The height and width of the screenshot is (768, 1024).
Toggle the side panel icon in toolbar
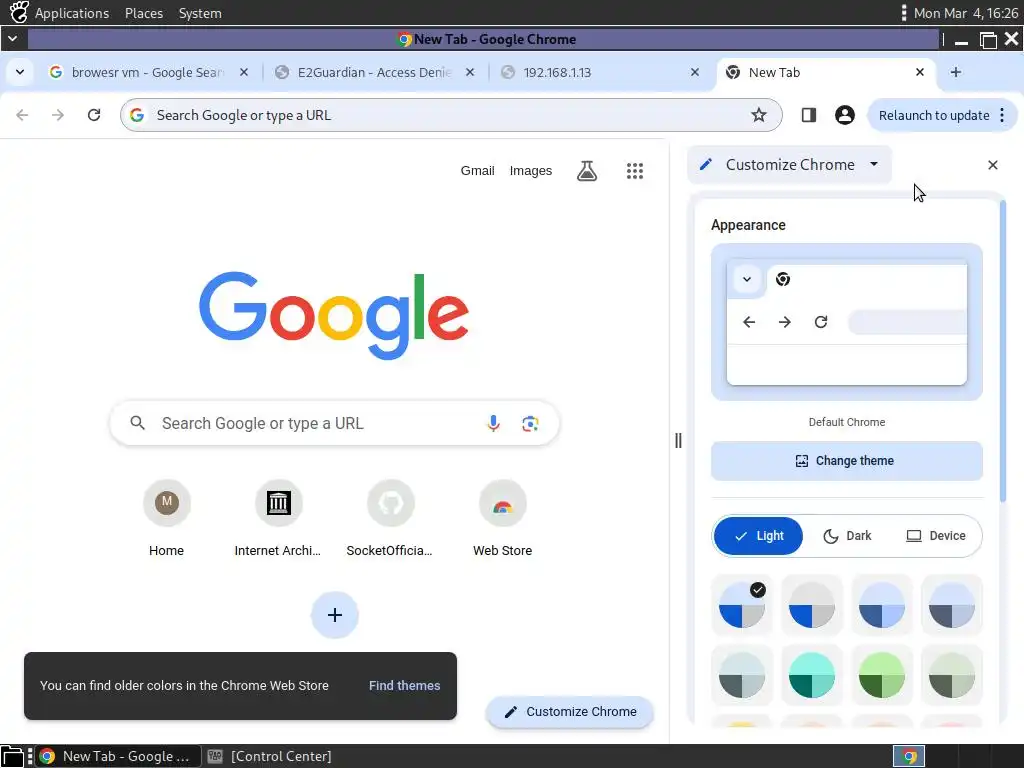coord(808,115)
